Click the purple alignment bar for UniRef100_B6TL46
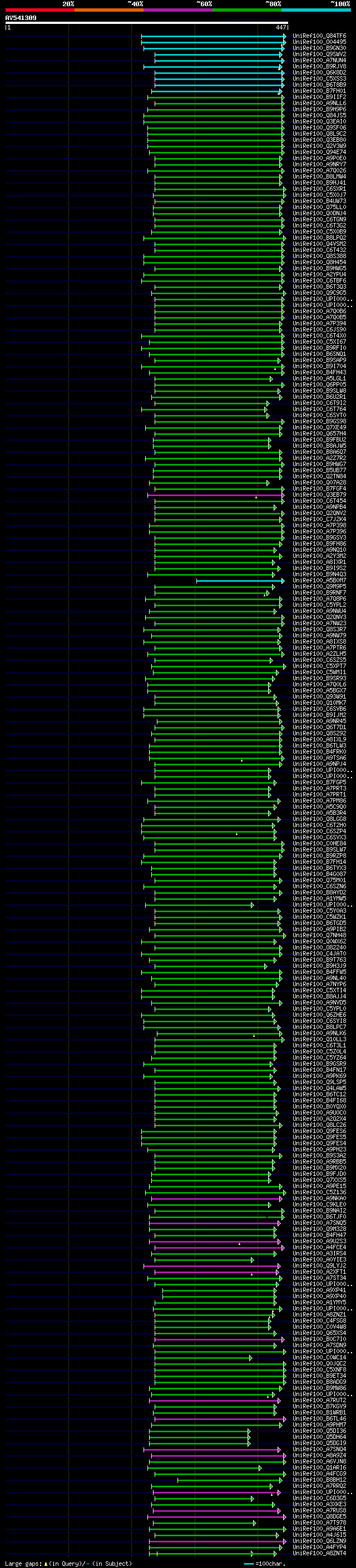The height and width of the screenshot is (1568, 356). (x=219, y=1419)
